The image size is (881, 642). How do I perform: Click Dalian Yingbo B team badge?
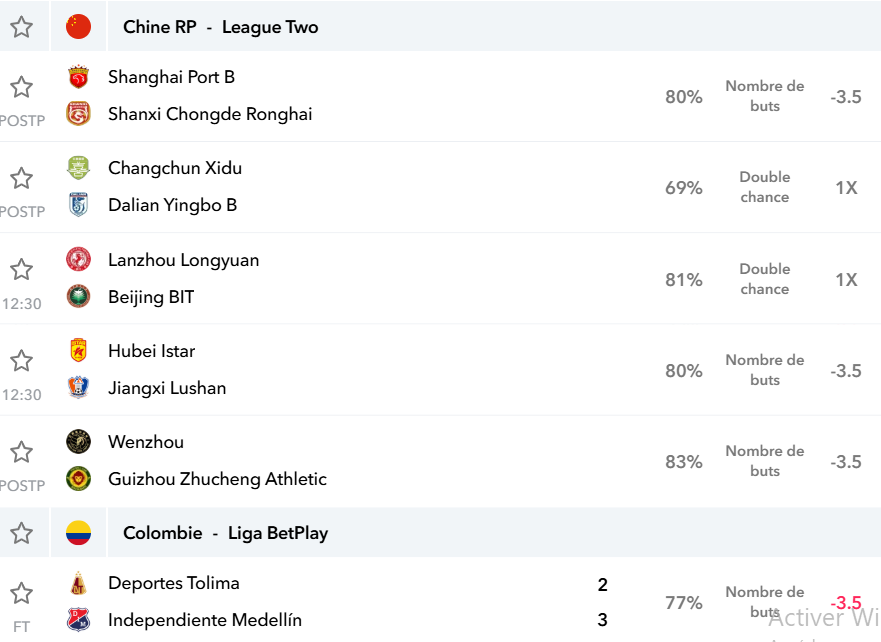click(78, 205)
